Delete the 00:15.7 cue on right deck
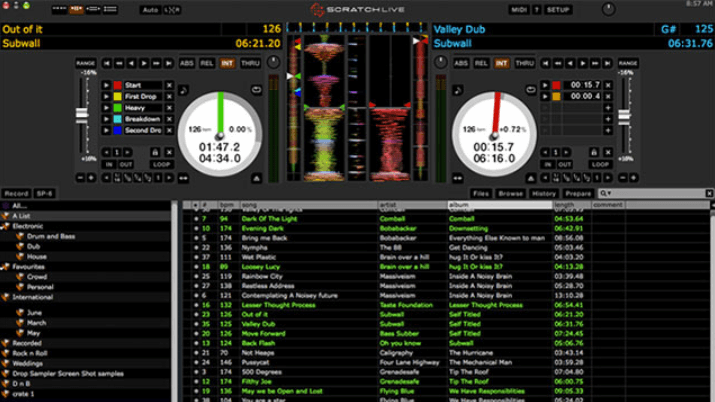 [x=608, y=85]
